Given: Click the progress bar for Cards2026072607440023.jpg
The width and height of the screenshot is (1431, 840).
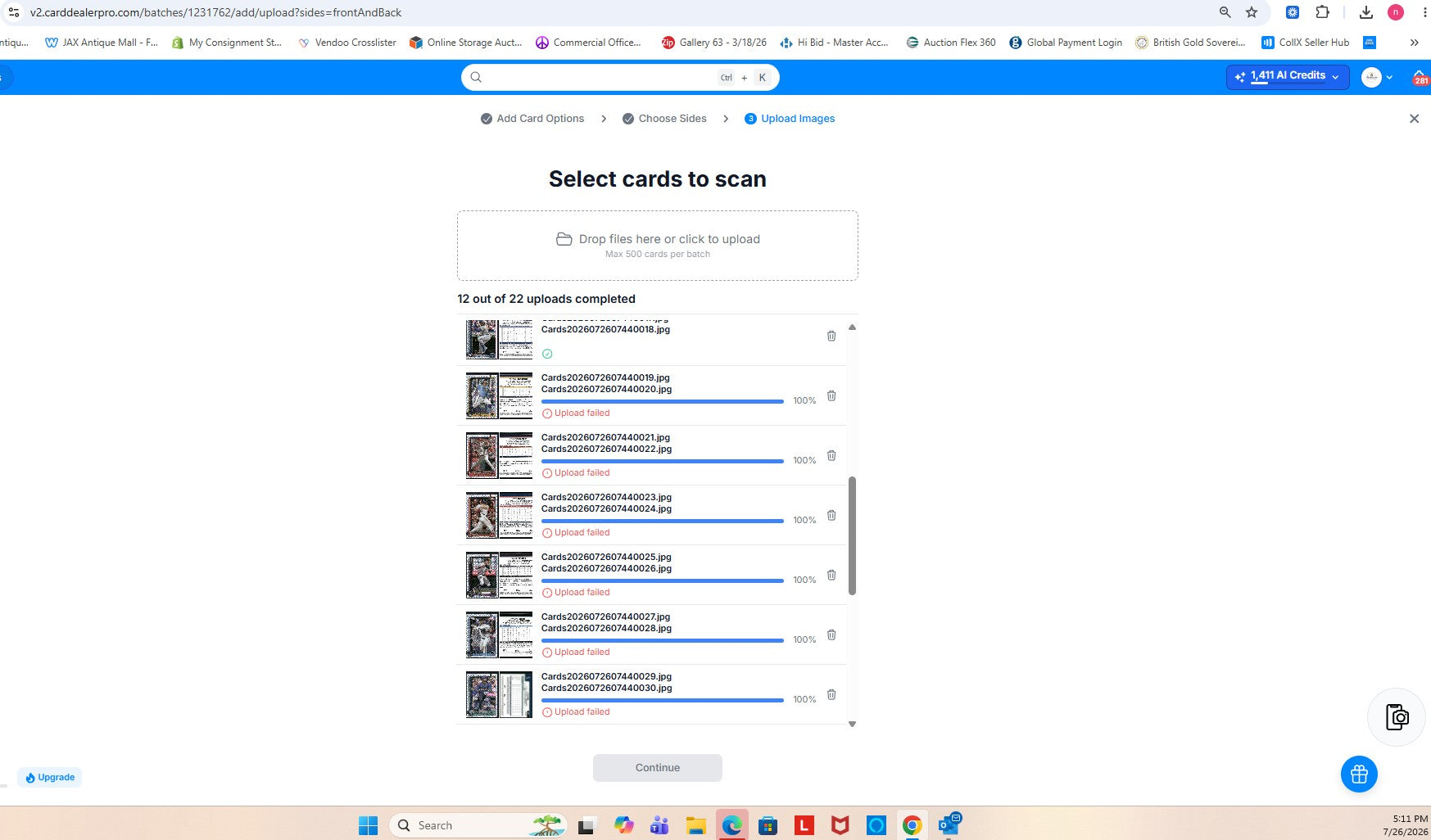Looking at the screenshot, I should point(663,521).
